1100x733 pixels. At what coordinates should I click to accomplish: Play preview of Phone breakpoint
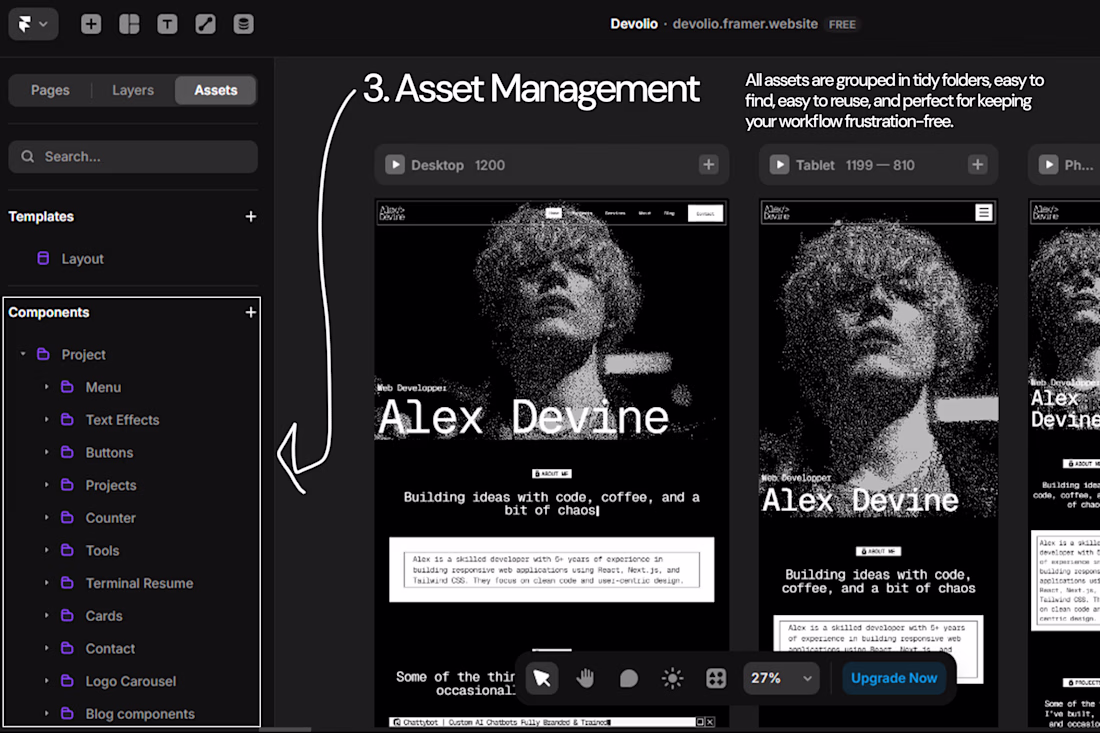pyautogui.click(x=1048, y=165)
